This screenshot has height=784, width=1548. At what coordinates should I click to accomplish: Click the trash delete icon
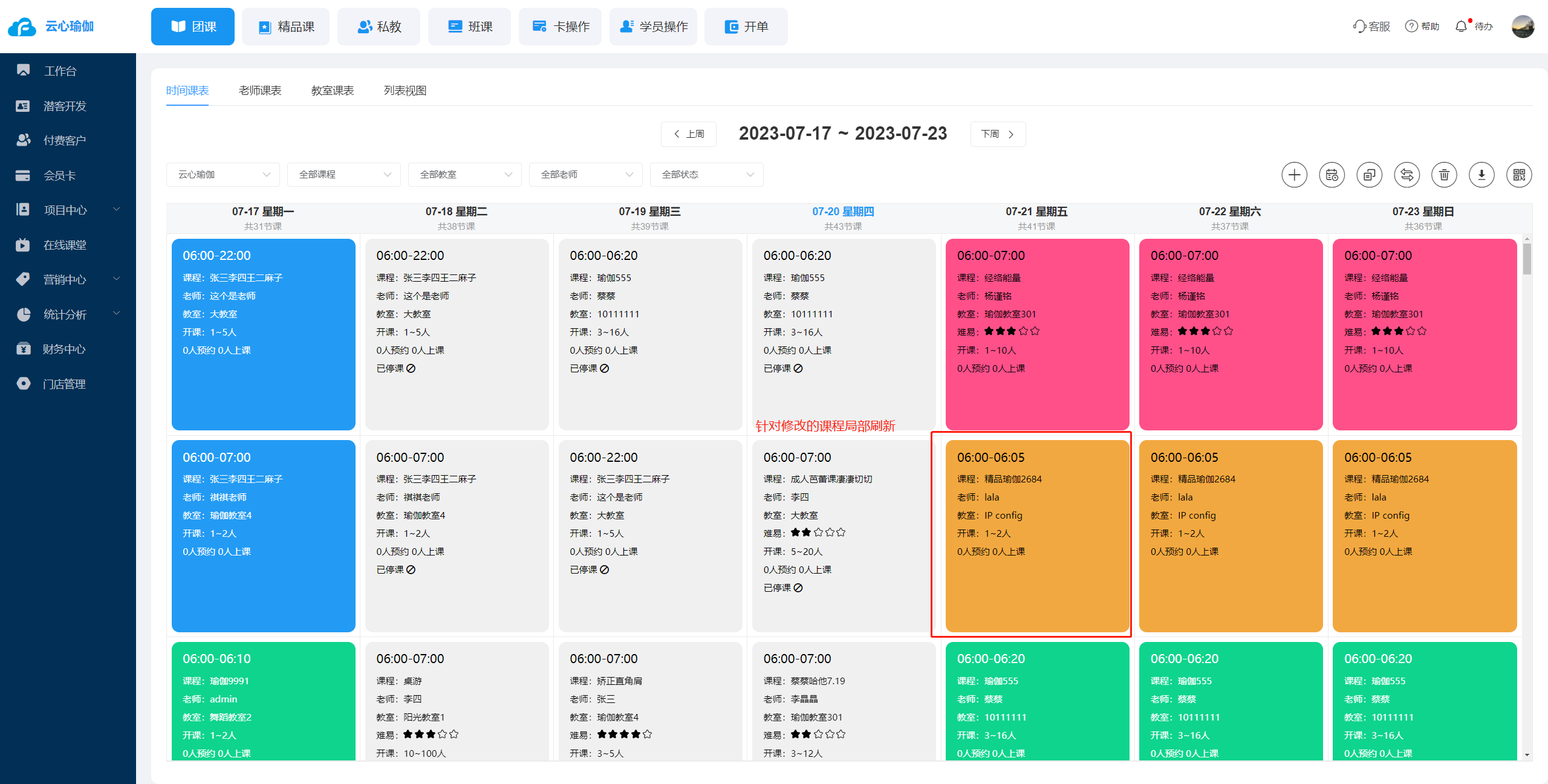pyautogui.click(x=1444, y=175)
